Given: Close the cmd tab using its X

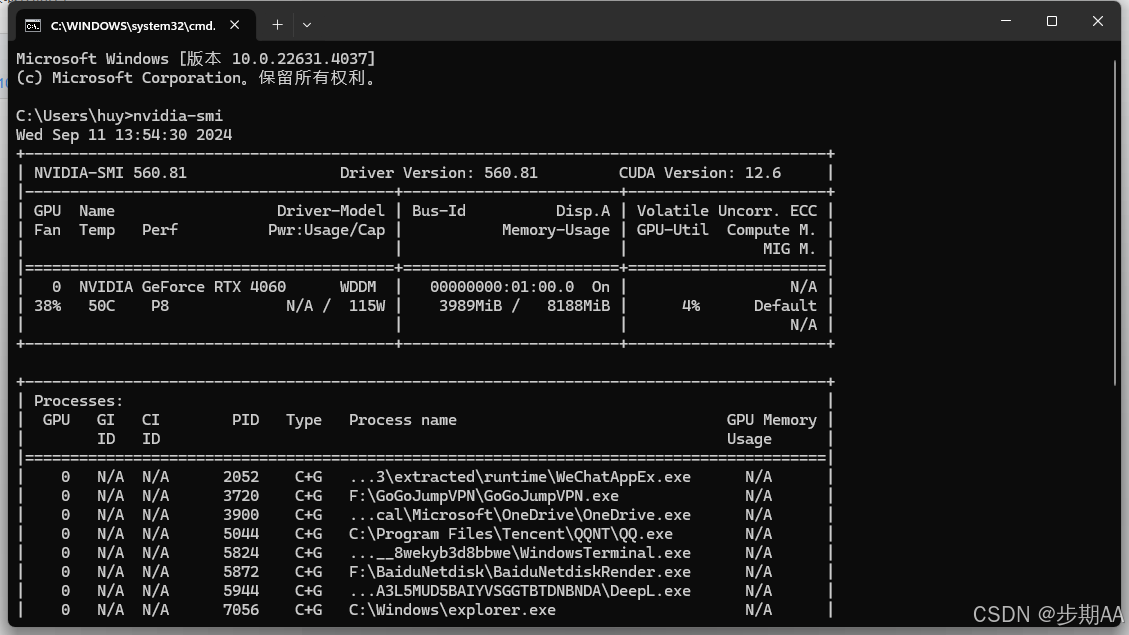Looking at the screenshot, I should 234,24.
